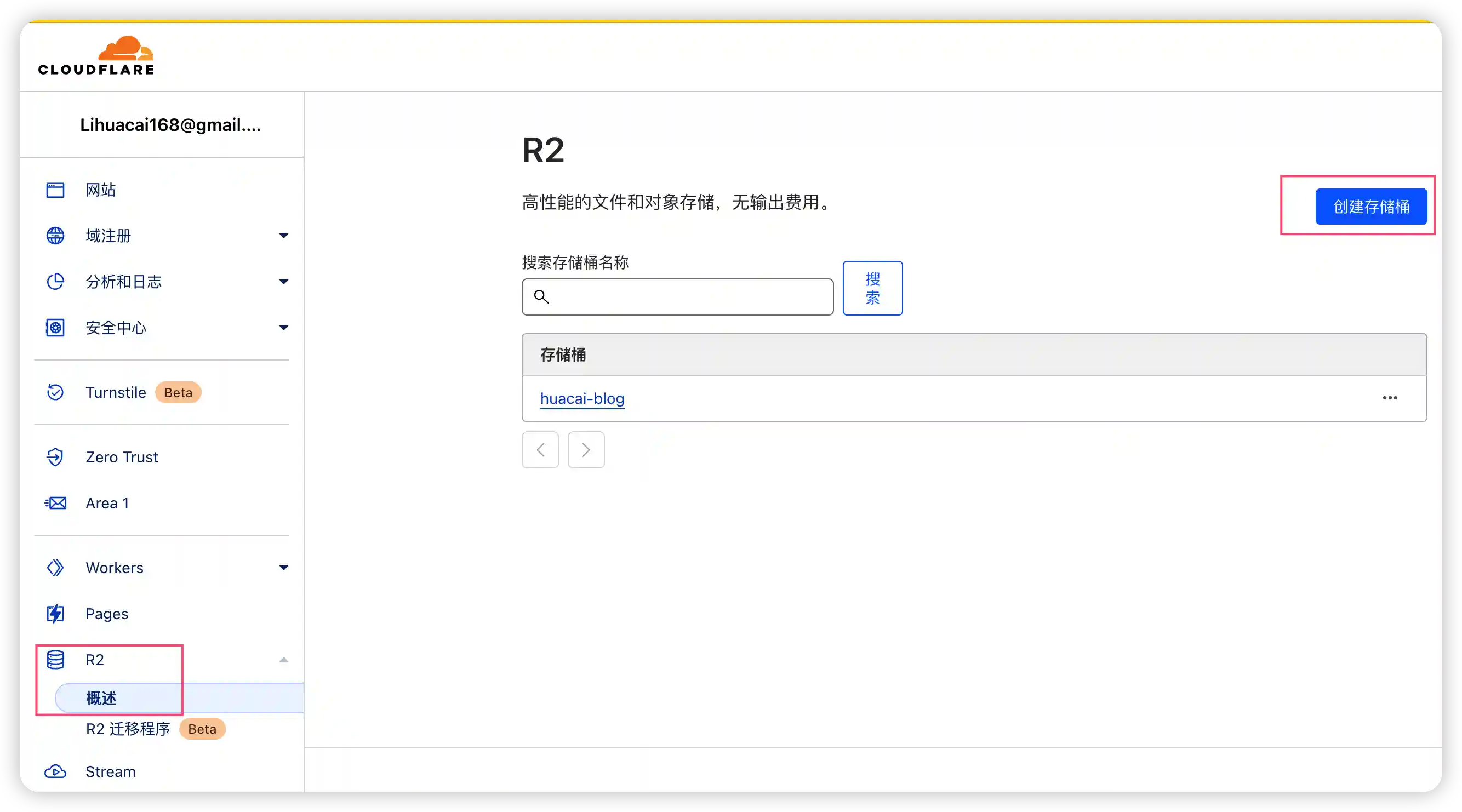
Task: Click the Pages lightning icon
Action: (55, 614)
